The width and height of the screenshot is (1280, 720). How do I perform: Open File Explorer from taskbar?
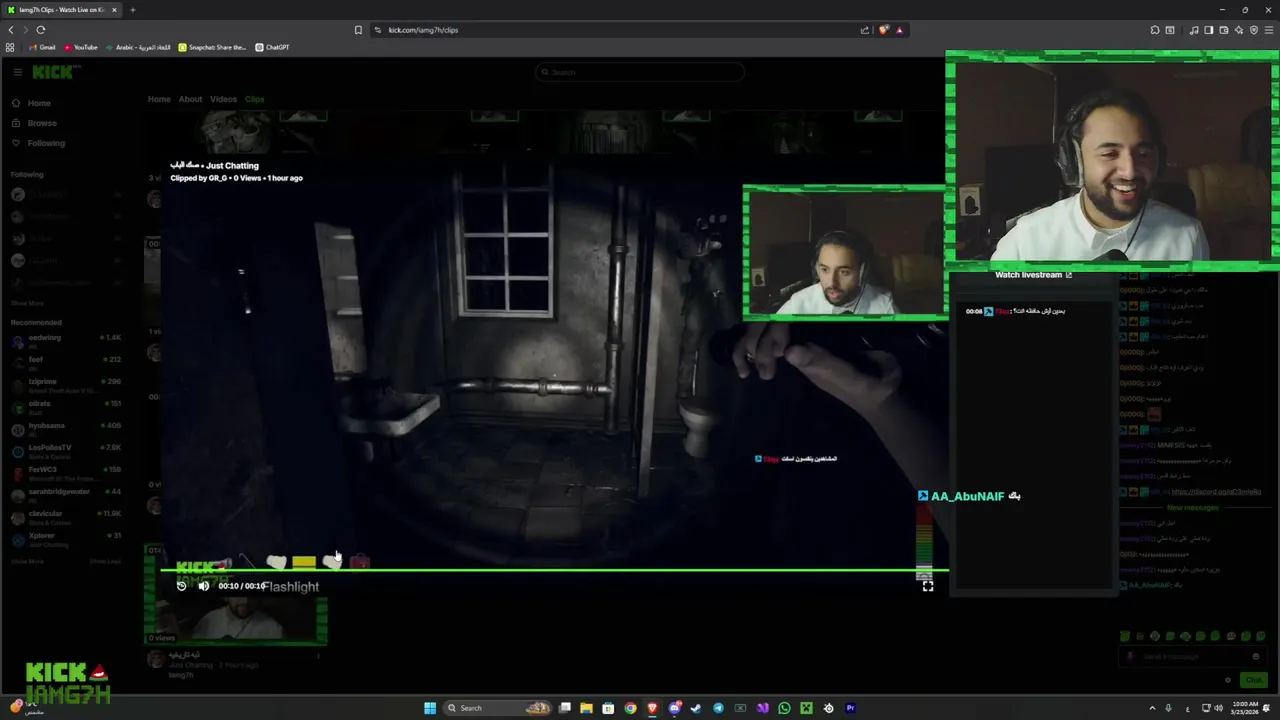pos(586,708)
